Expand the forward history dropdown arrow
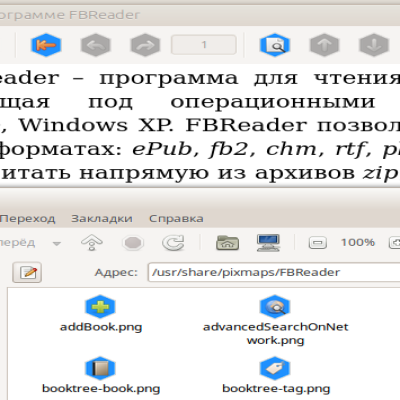 click(x=57, y=243)
